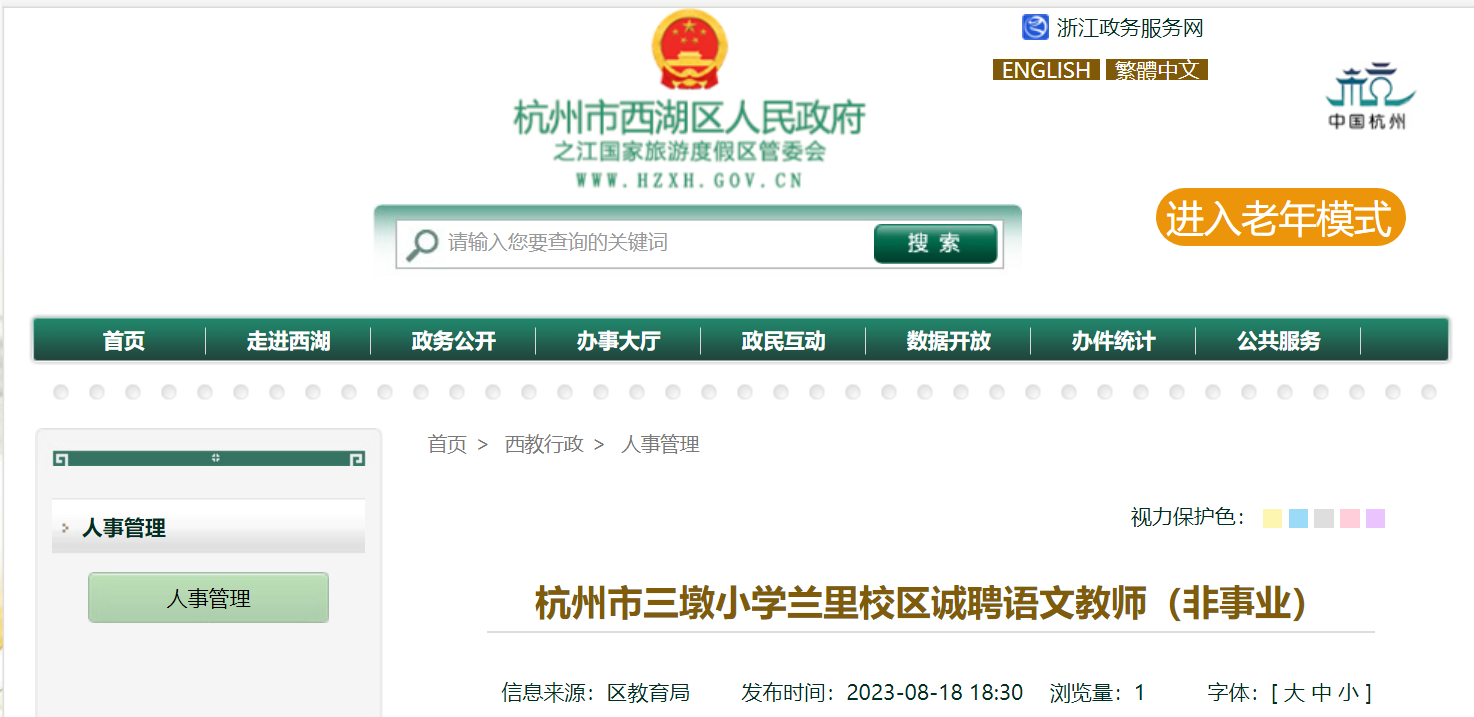Click the arrow icon beside 人事管理 heading
Image resolution: width=1474 pixels, height=717 pixels.
(65, 527)
